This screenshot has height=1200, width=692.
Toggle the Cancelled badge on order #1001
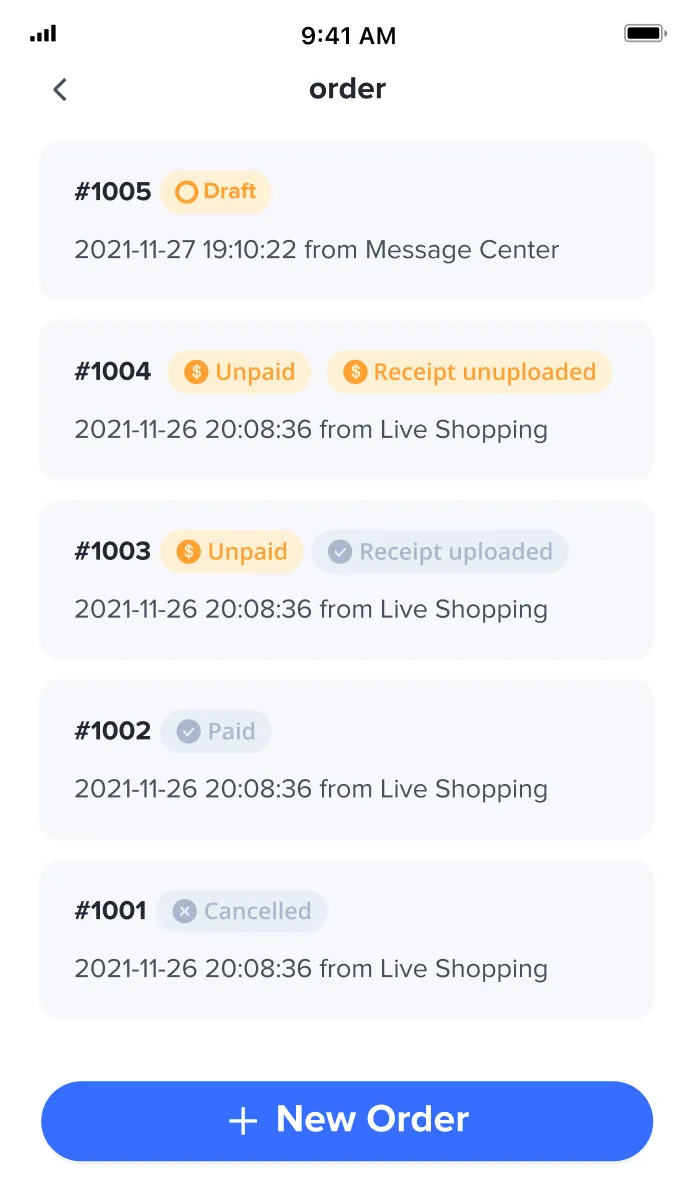(241, 911)
